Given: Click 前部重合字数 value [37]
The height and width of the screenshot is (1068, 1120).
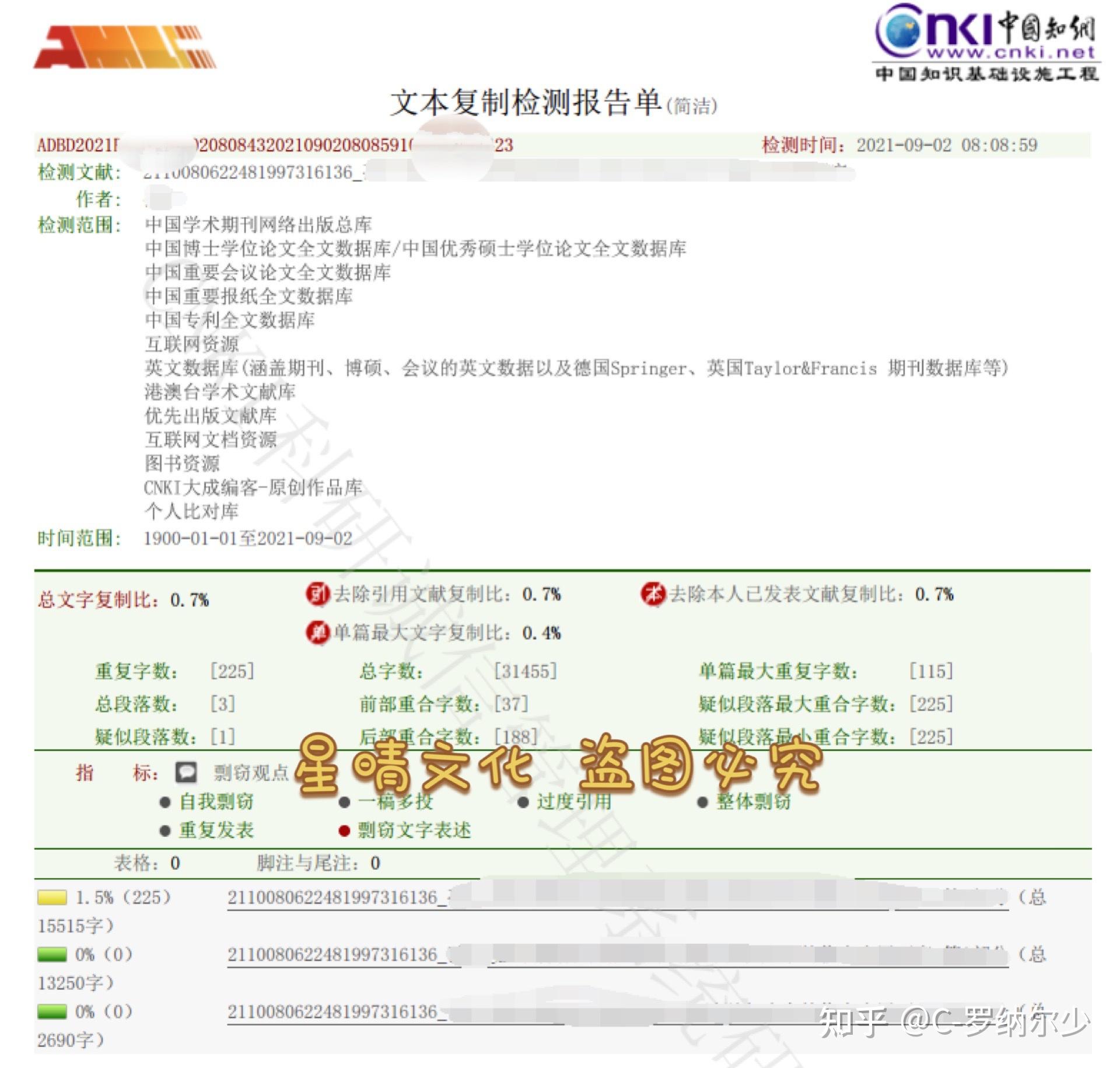Looking at the screenshot, I should click(511, 704).
